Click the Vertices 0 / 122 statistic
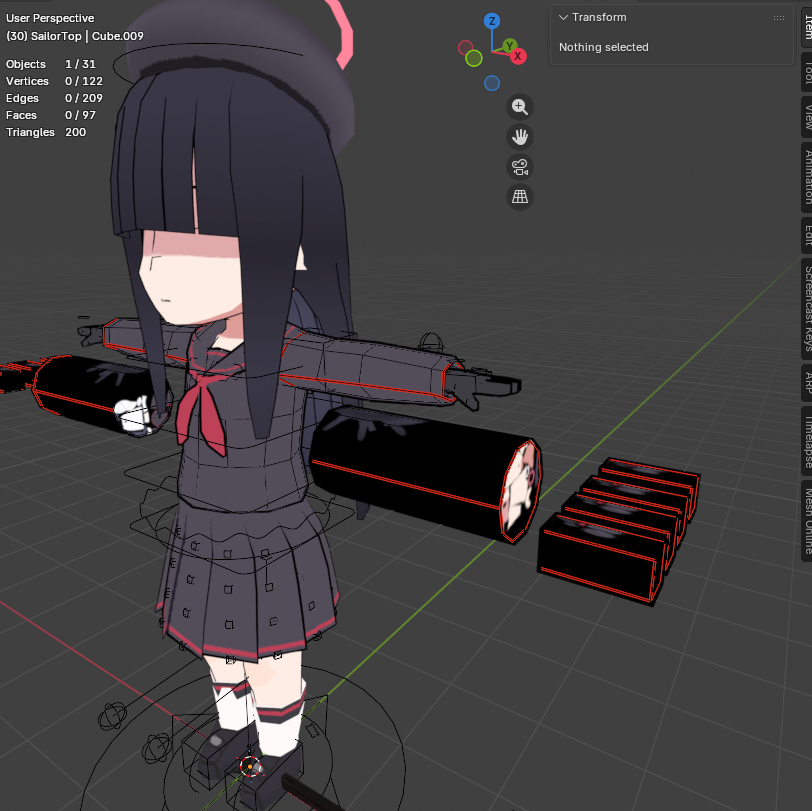Viewport: 812px width, 811px height. pos(54,81)
